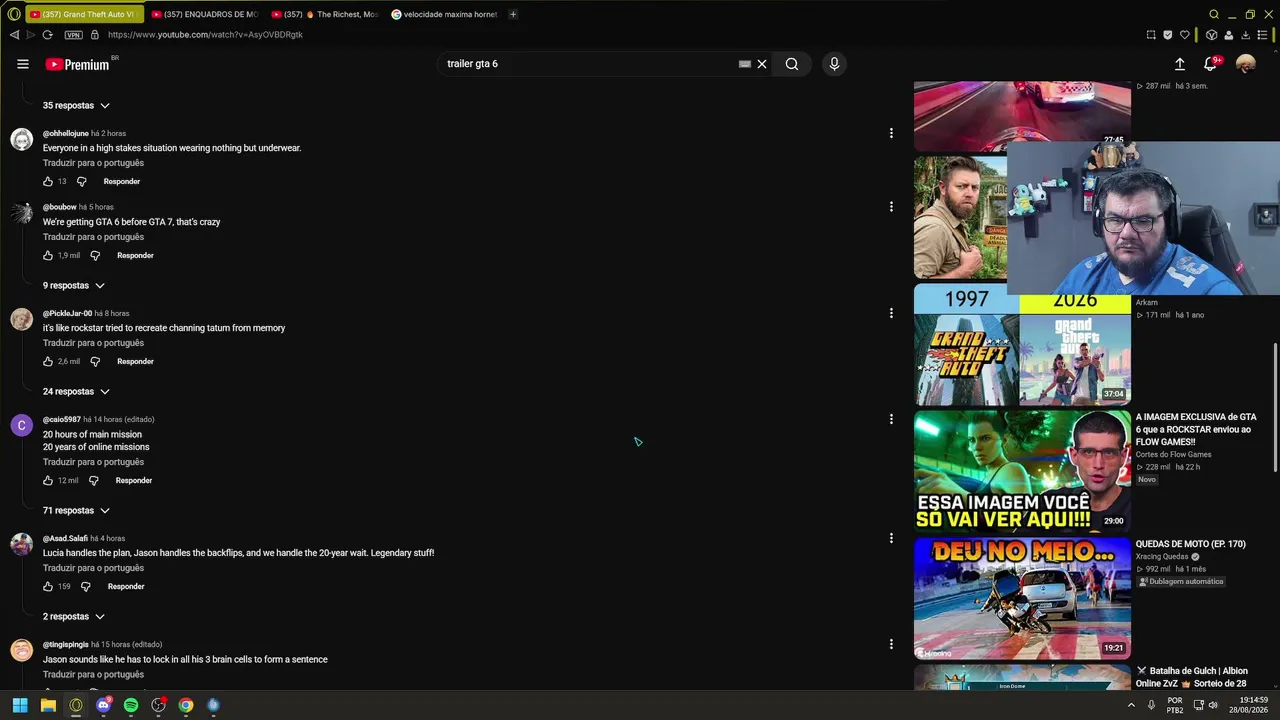Translate @PickleJar-00 comment to Portuguese
The width and height of the screenshot is (1280, 720).
93,343
